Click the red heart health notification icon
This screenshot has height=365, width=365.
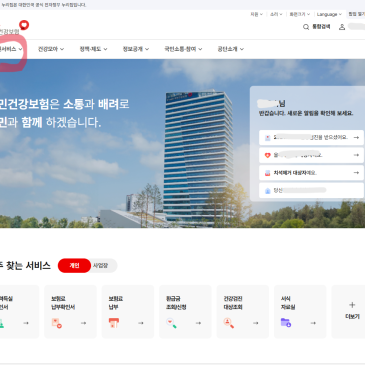coord(267,155)
